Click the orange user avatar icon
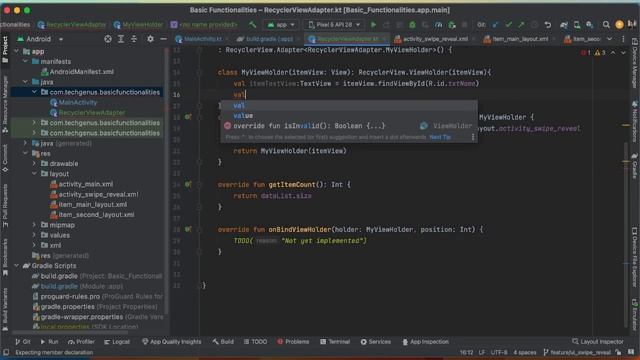Screen dimensions: 640x360 pyautogui.click(x=619, y=24)
